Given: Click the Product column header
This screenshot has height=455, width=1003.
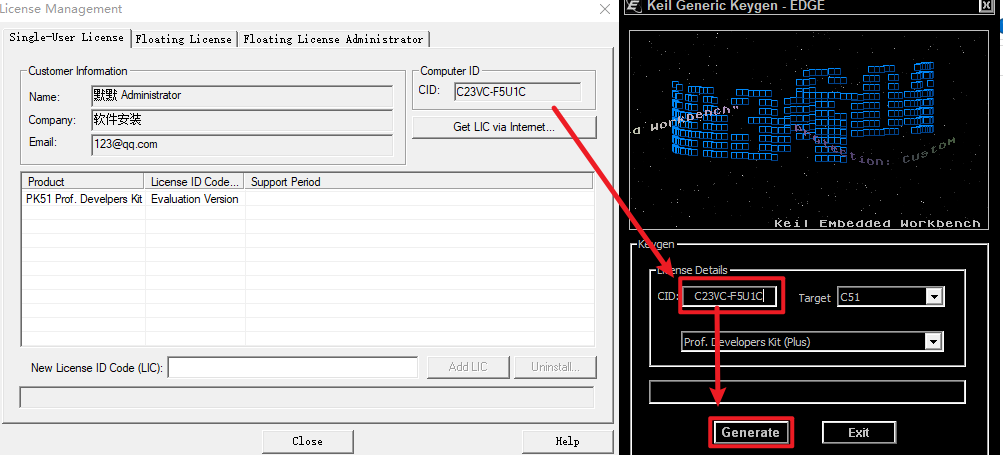Looking at the screenshot, I should pyautogui.click(x=83, y=182).
